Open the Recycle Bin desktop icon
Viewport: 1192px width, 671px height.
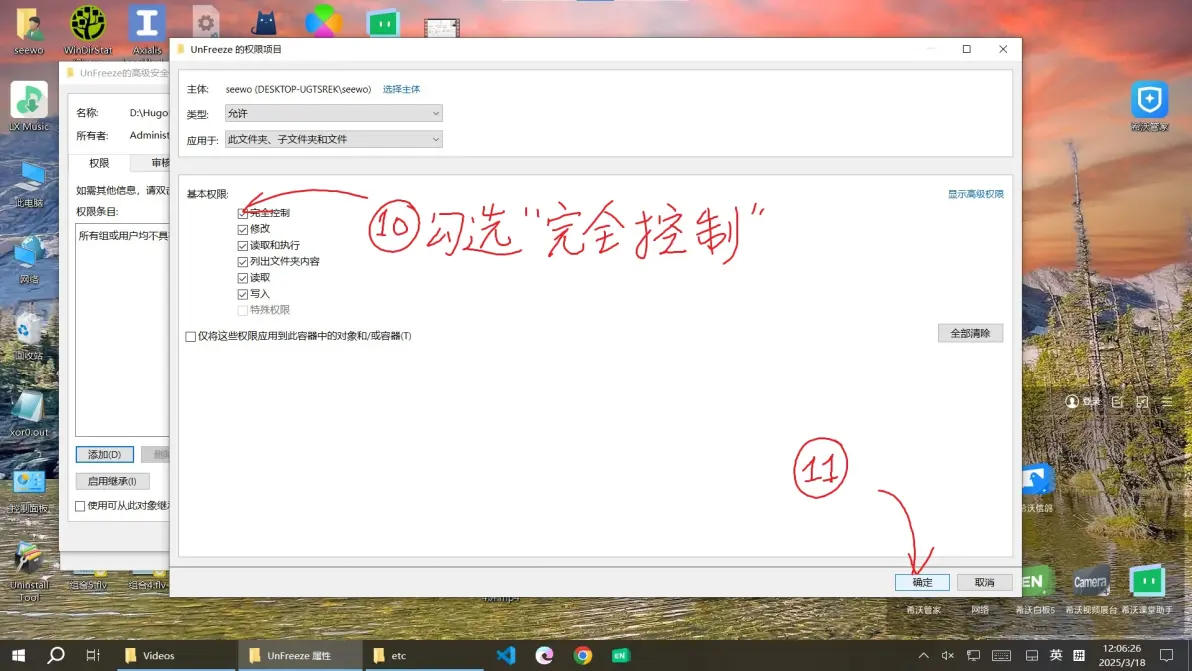pos(29,328)
